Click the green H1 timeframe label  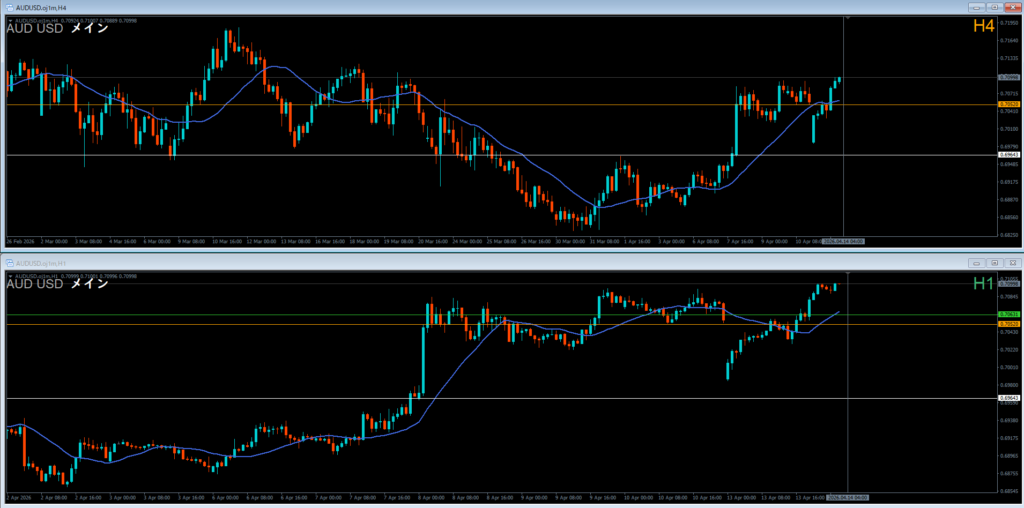point(983,283)
